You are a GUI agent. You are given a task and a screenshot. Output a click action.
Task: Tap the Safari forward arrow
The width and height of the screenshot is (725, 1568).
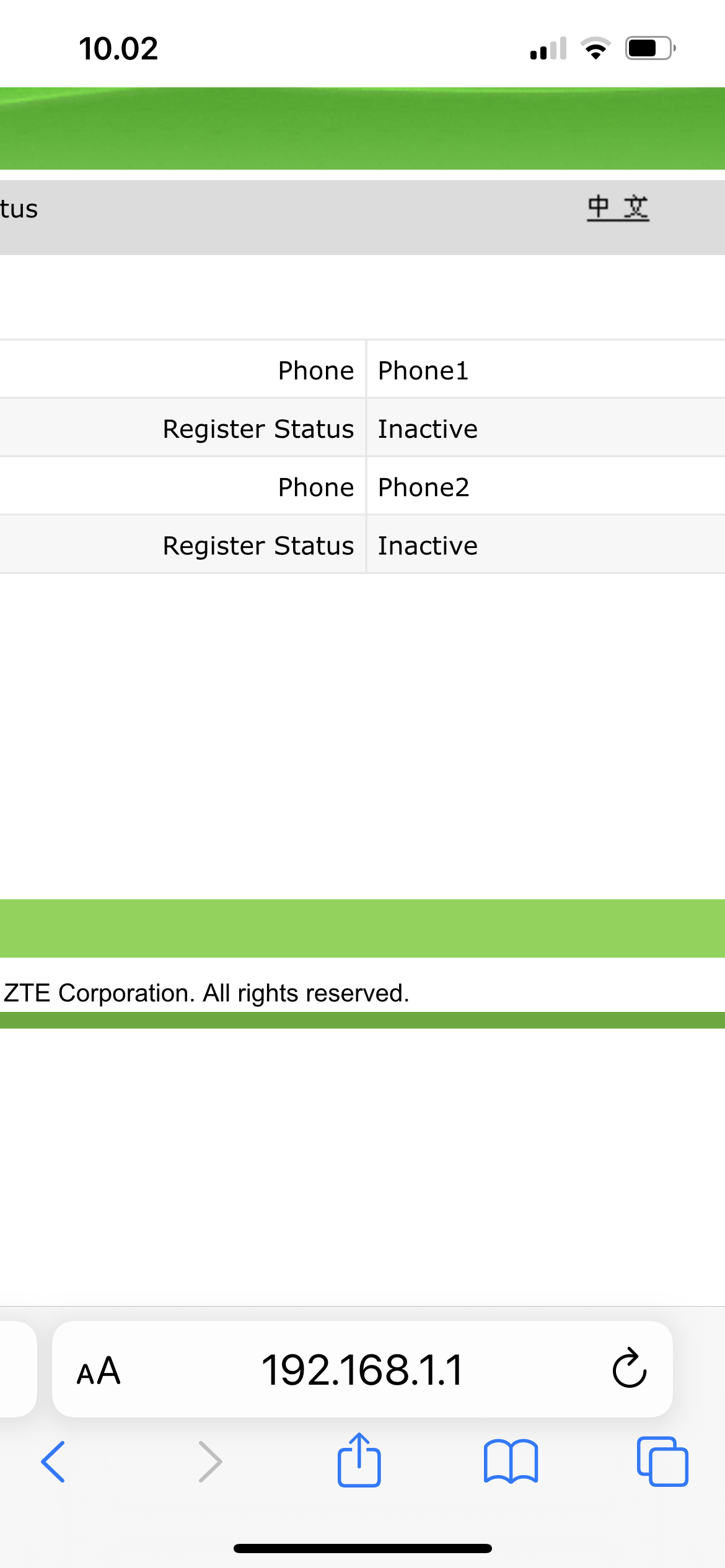(210, 1461)
